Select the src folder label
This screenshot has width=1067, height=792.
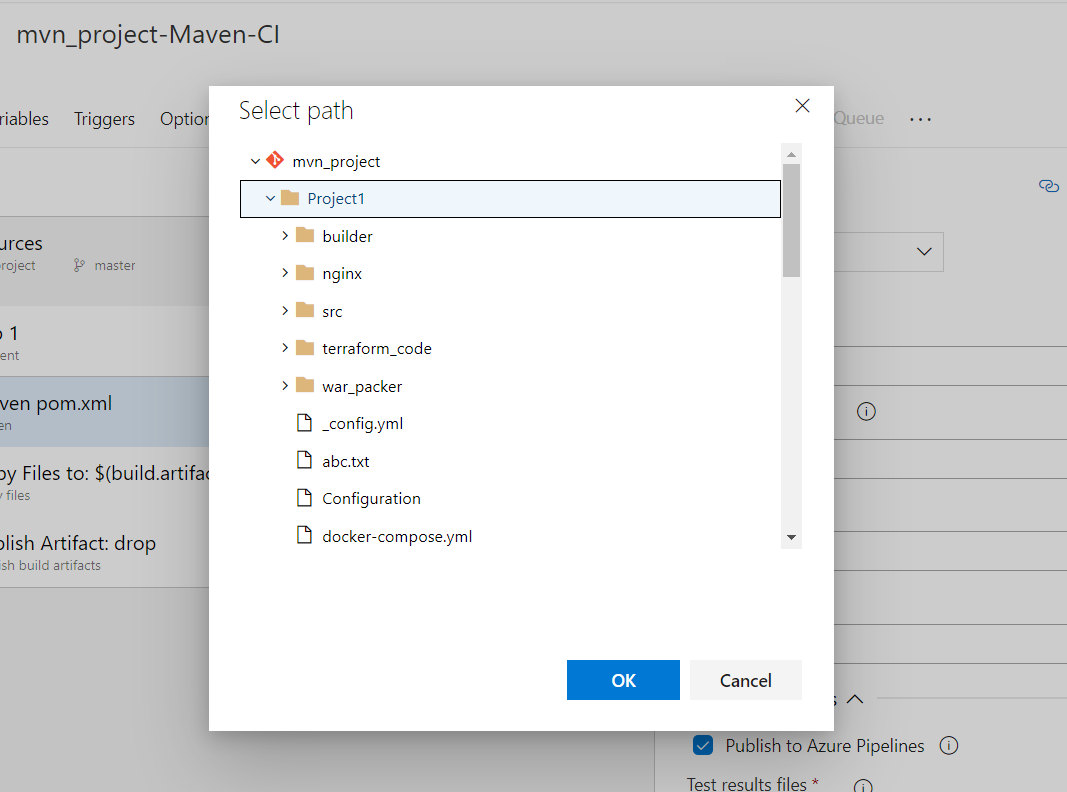click(x=332, y=311)
